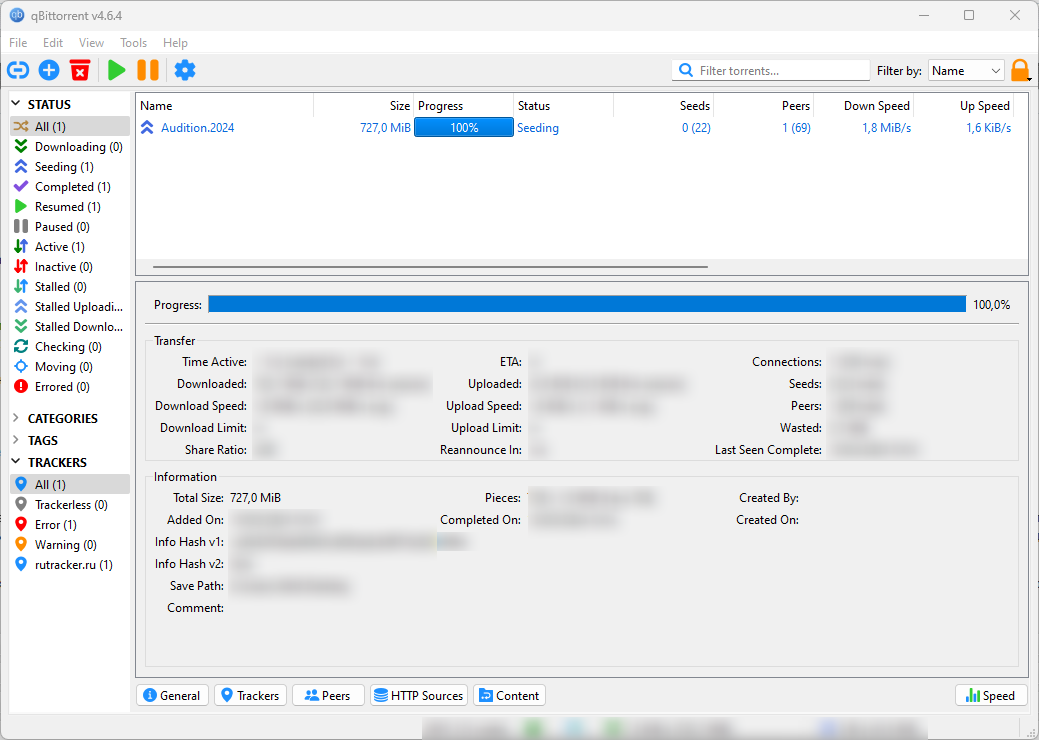Expand the TAGS section
The image size is (1039, 740).
pos(17,441)
